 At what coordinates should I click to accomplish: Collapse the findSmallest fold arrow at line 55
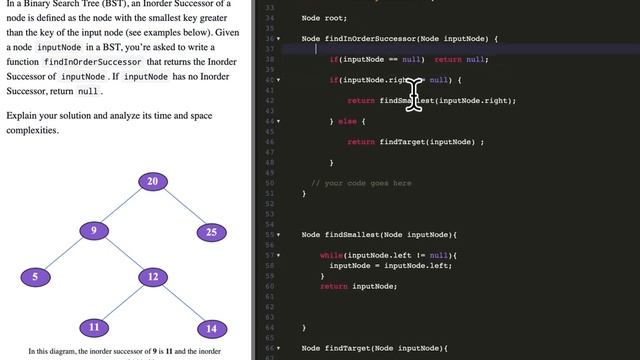278,235
